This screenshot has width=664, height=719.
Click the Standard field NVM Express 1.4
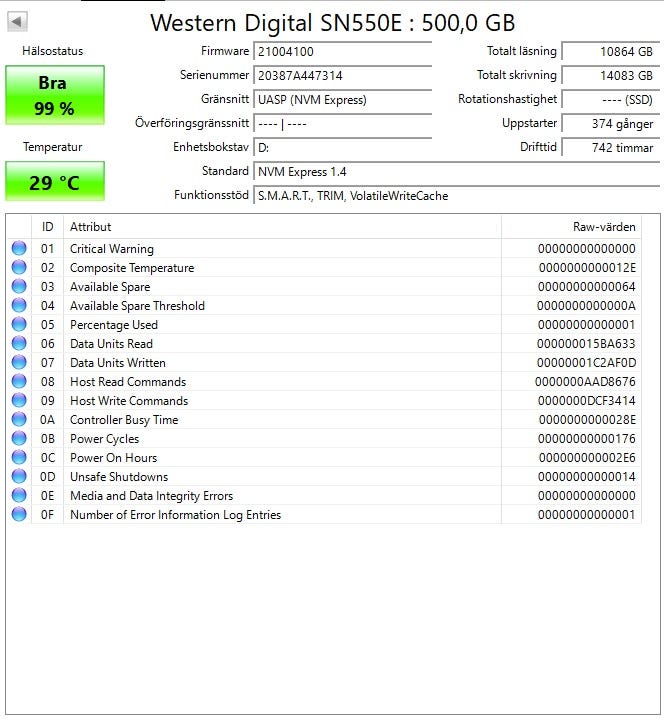pos(457,171)
